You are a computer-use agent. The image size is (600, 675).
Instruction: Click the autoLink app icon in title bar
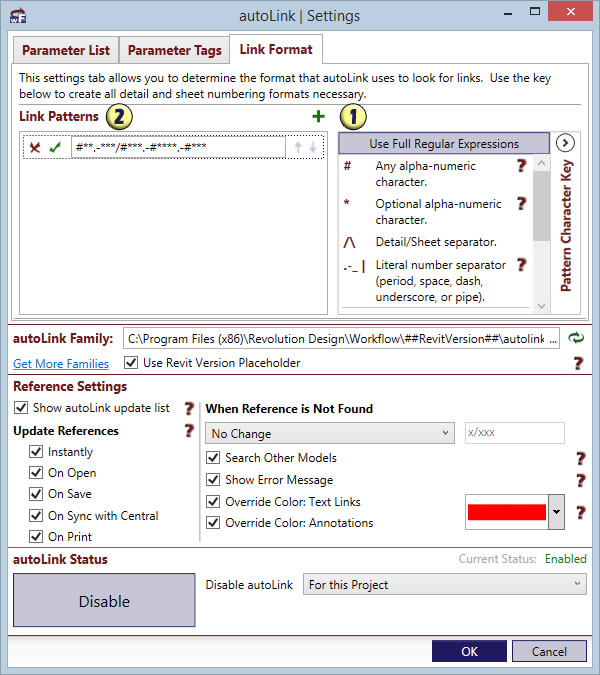click(18, 16)
